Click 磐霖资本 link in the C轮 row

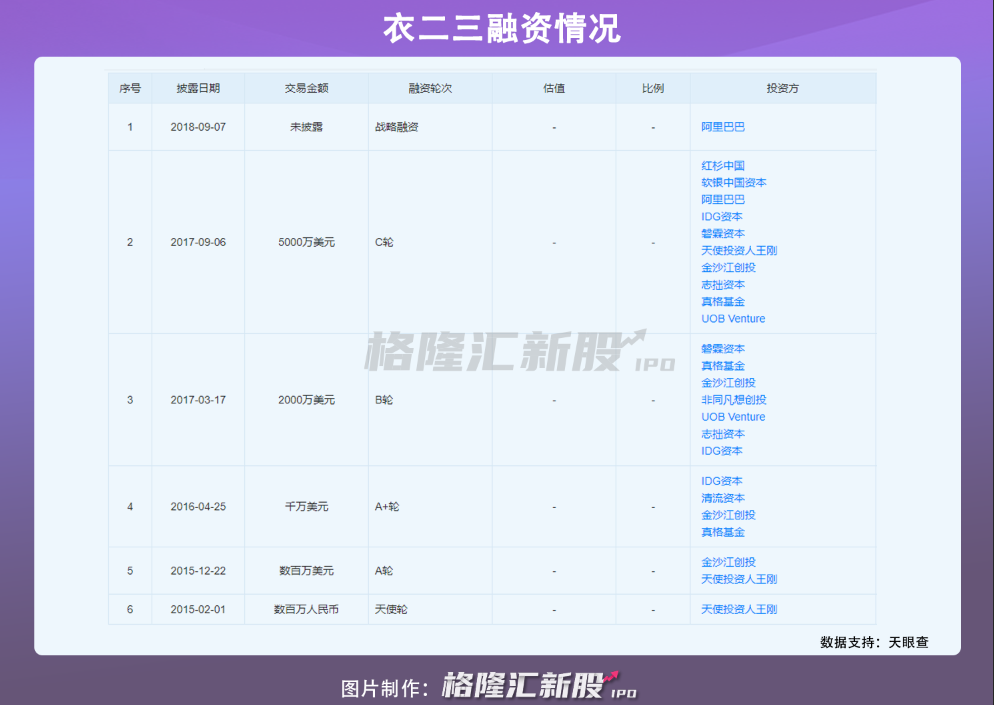(x=723, y=233)
